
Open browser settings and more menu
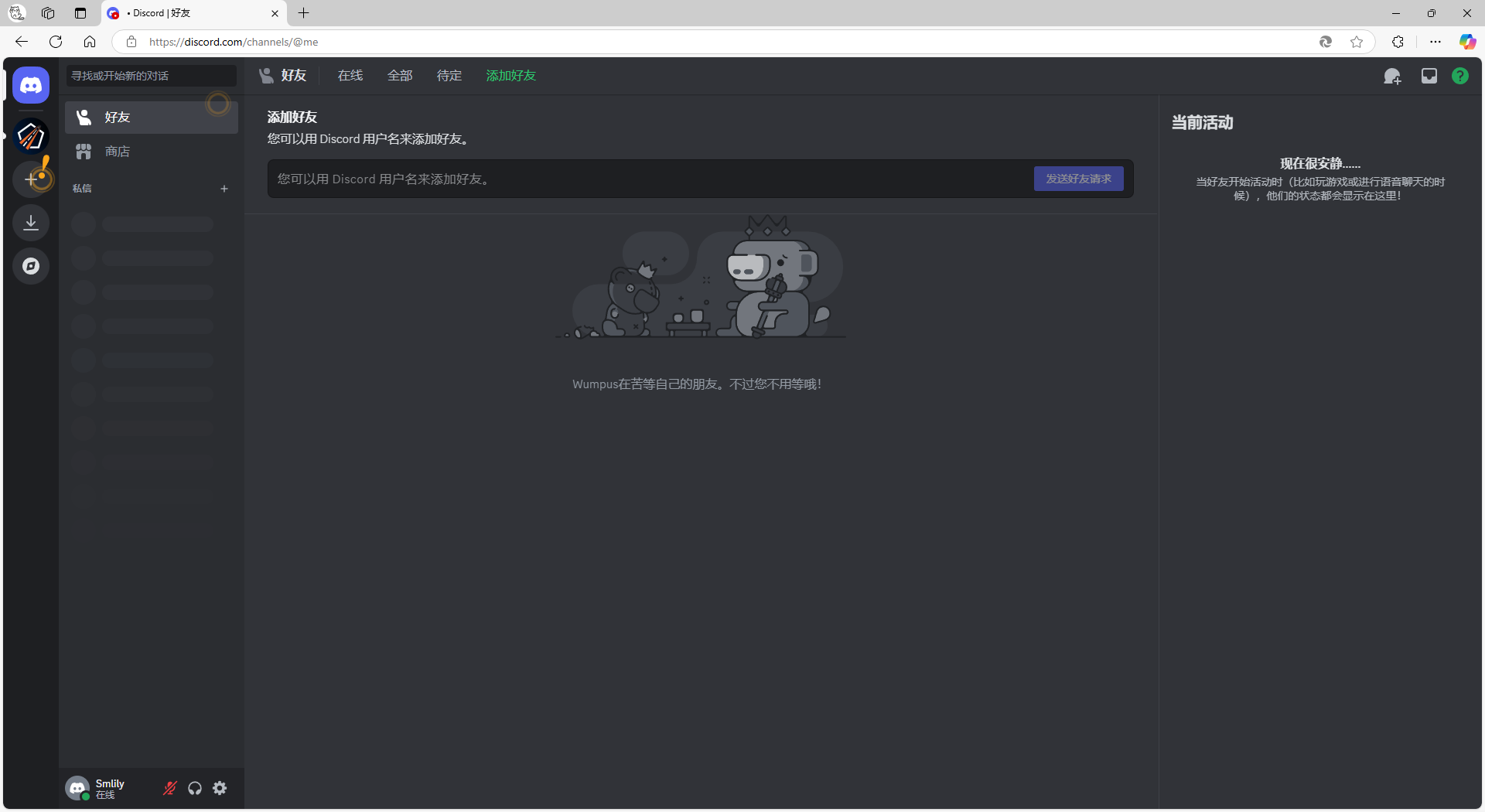(1435, 42)
